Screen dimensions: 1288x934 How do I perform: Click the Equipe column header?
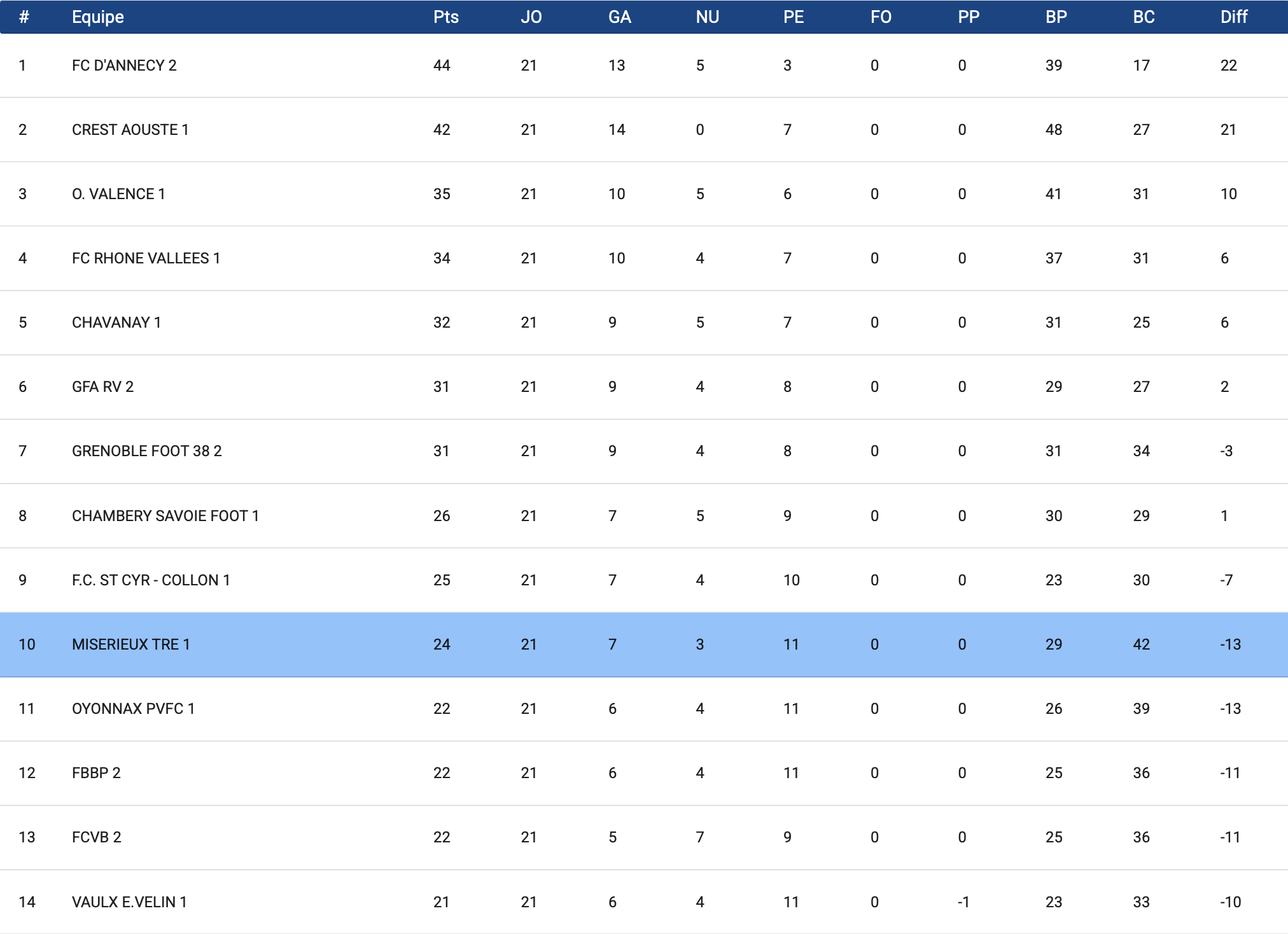(x=98, y=17)
